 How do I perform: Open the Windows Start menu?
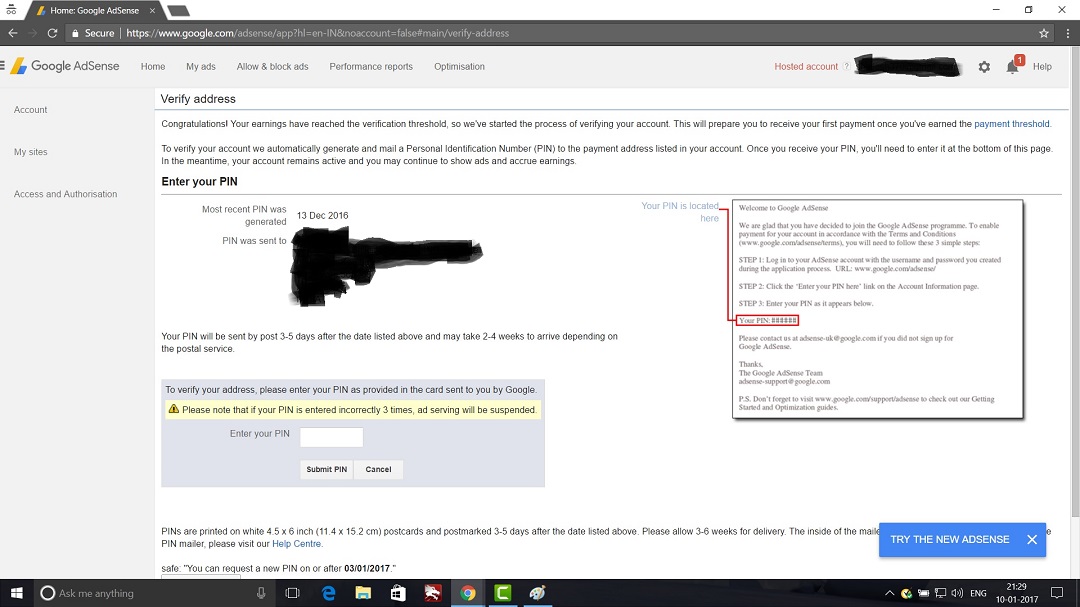17,593
